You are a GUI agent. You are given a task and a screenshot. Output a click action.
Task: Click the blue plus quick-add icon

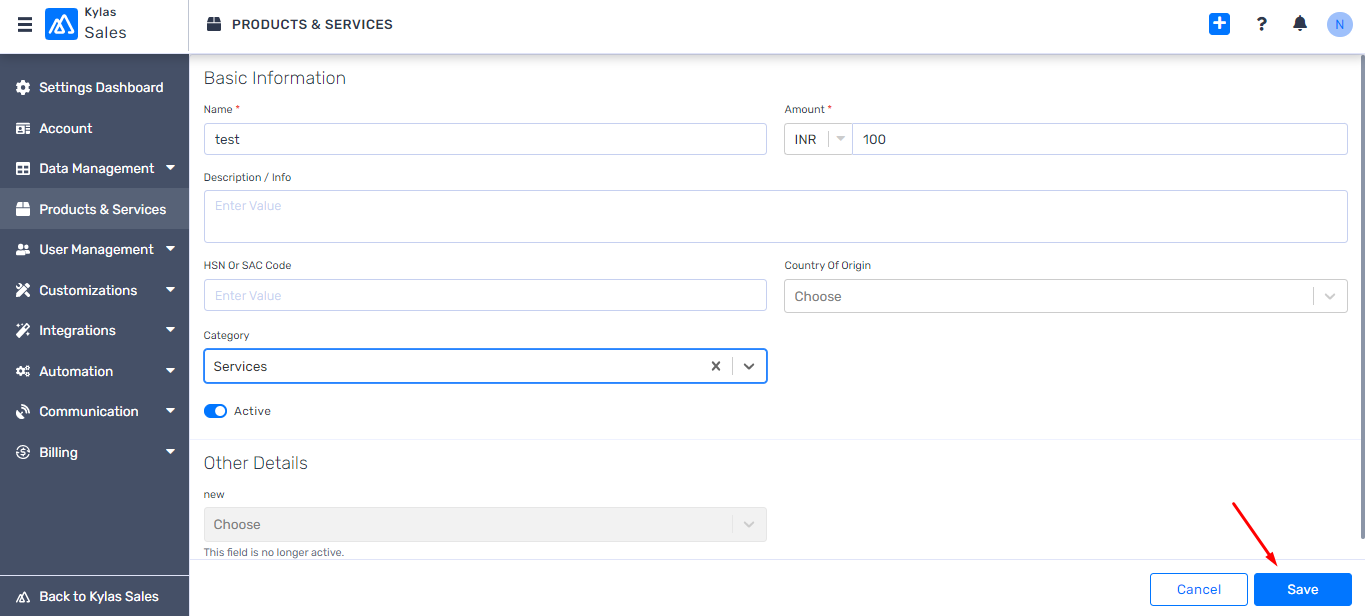pos(1219,24)
